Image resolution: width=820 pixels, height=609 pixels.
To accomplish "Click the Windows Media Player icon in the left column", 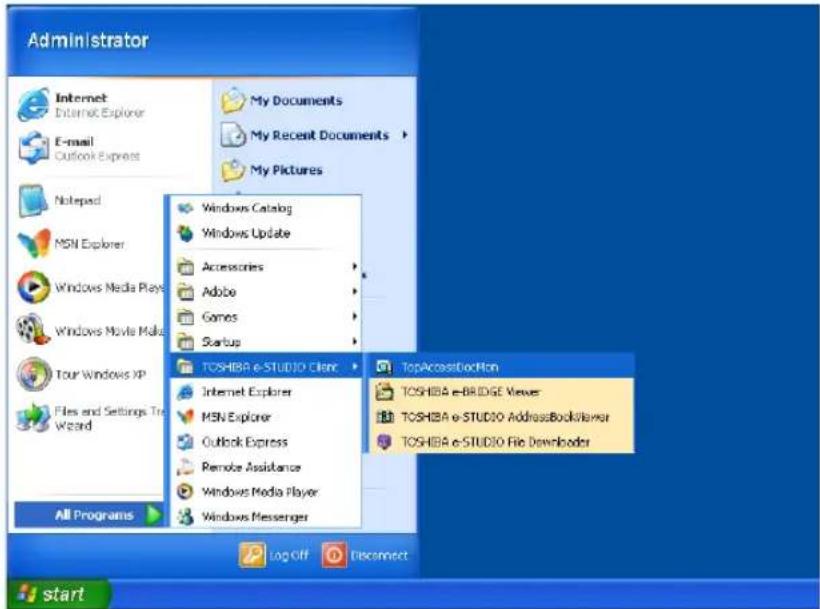I will click(x=33, y=287).
